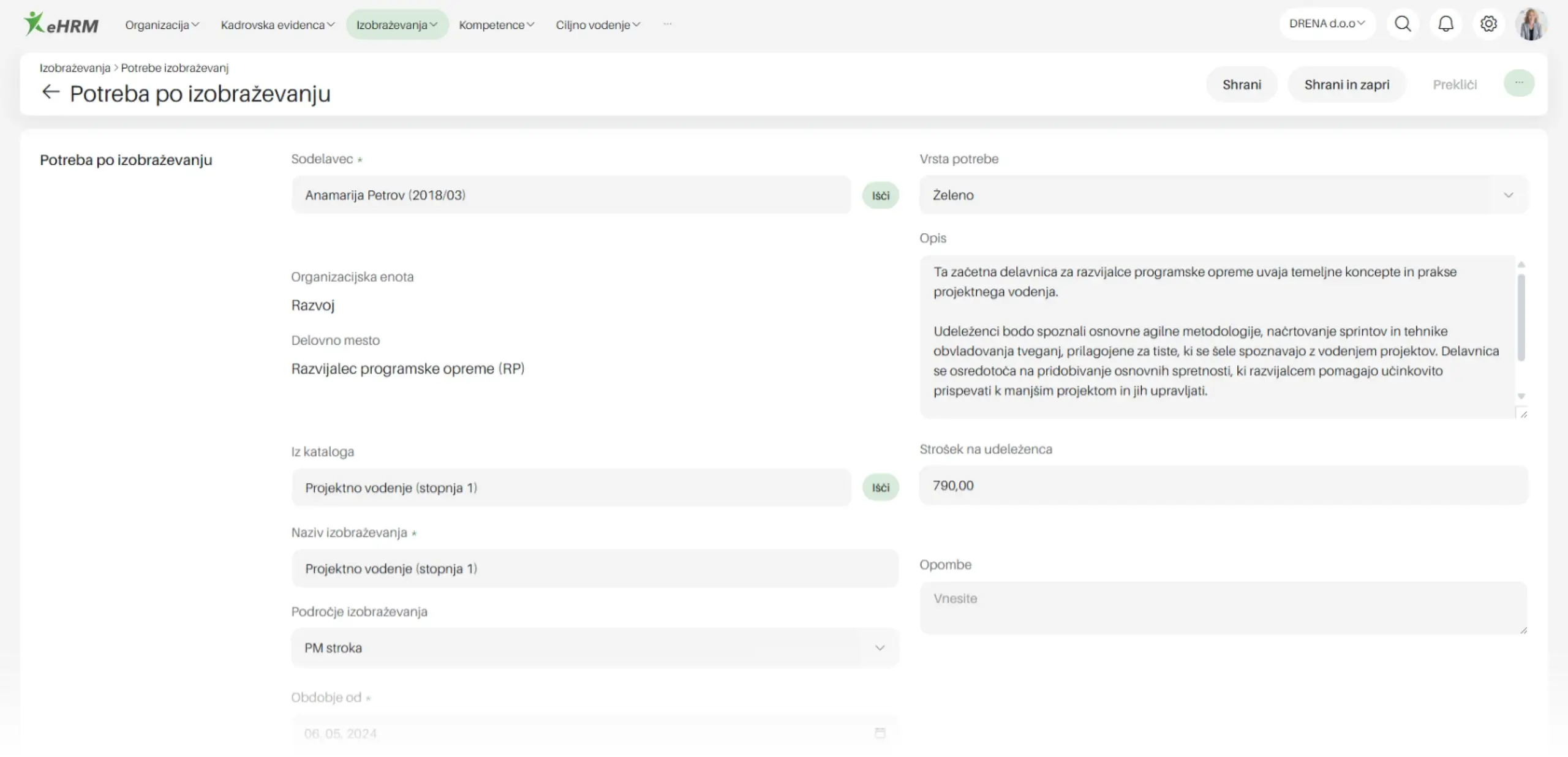
Task: Open the DRENA d.o.o company selector
Action: pyautogui.click(x=1327, y=24)
